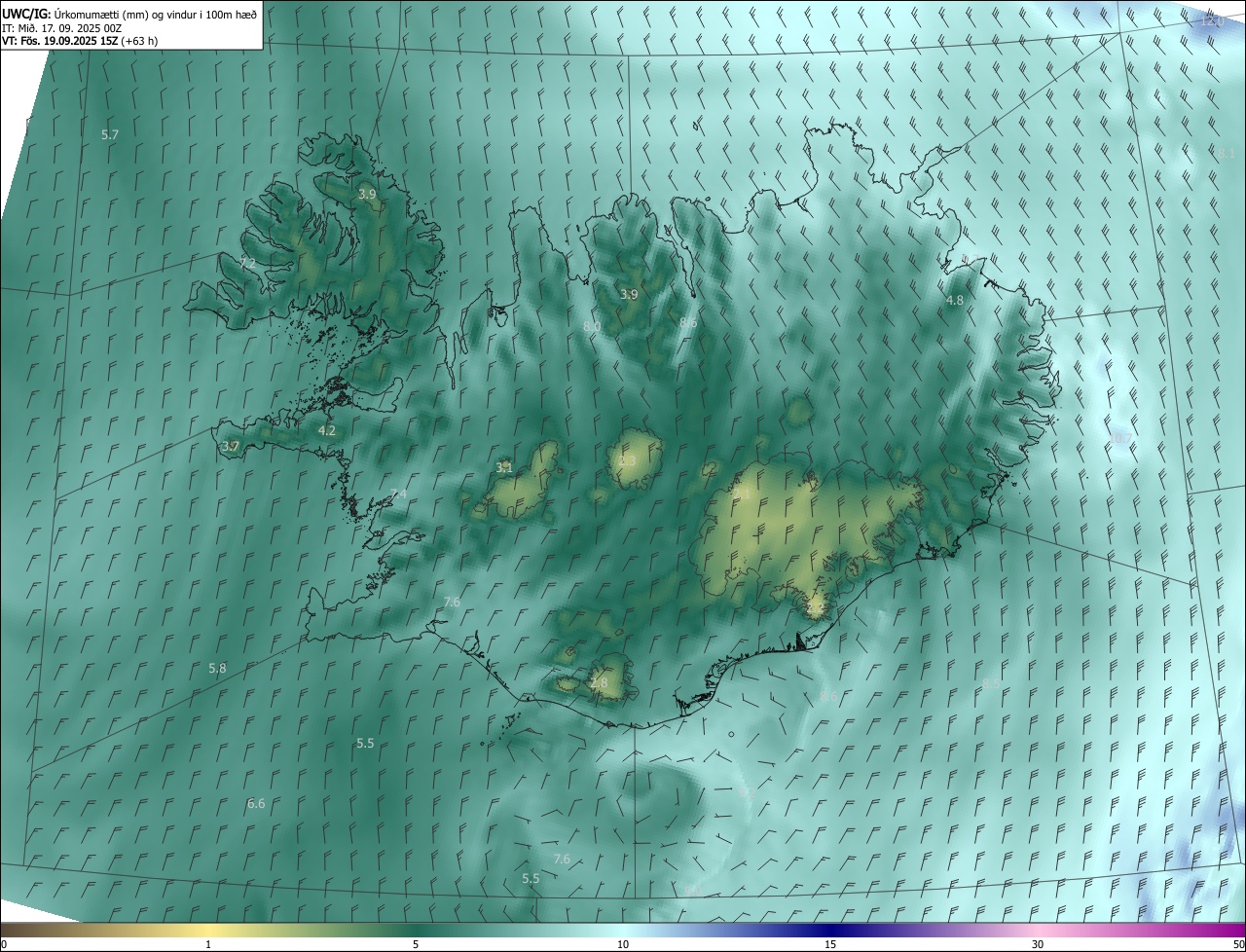Click the 30 tick on the color scale
This screenshot has width=1246, height=952.
[1038, 944]
